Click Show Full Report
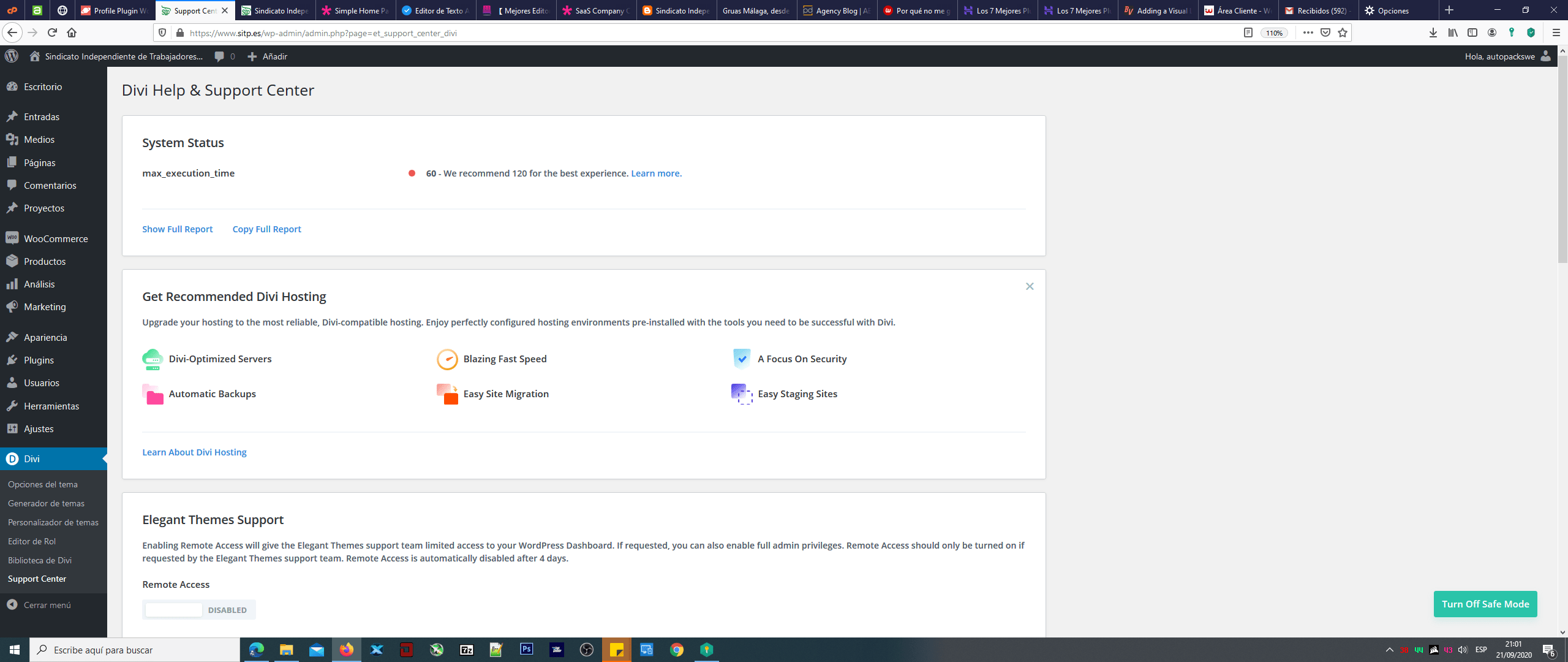The width and height of the screenshot is (1568, 662). pyautogui.click(x=178, y=229)
